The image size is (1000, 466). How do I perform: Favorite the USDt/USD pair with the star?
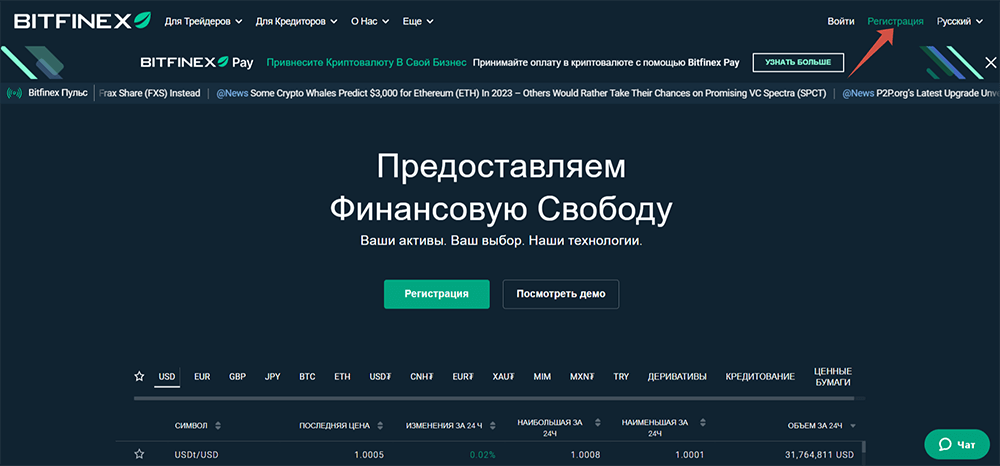(139, 455)
